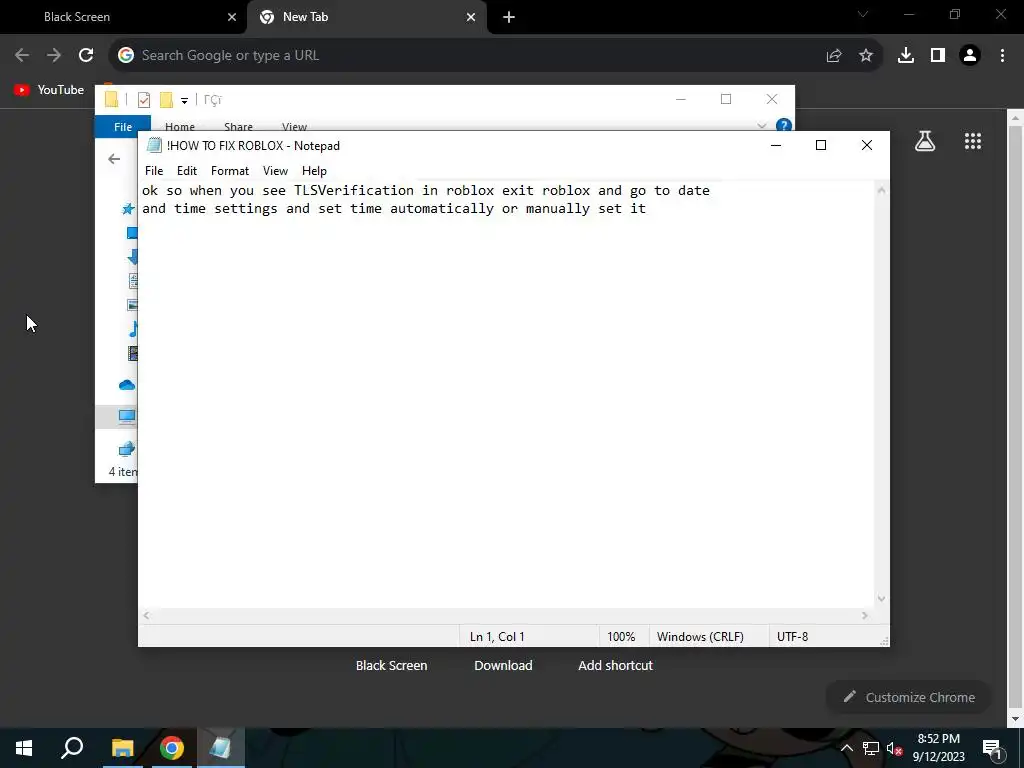Open Chrome tab search chevron

click(863, 14)
